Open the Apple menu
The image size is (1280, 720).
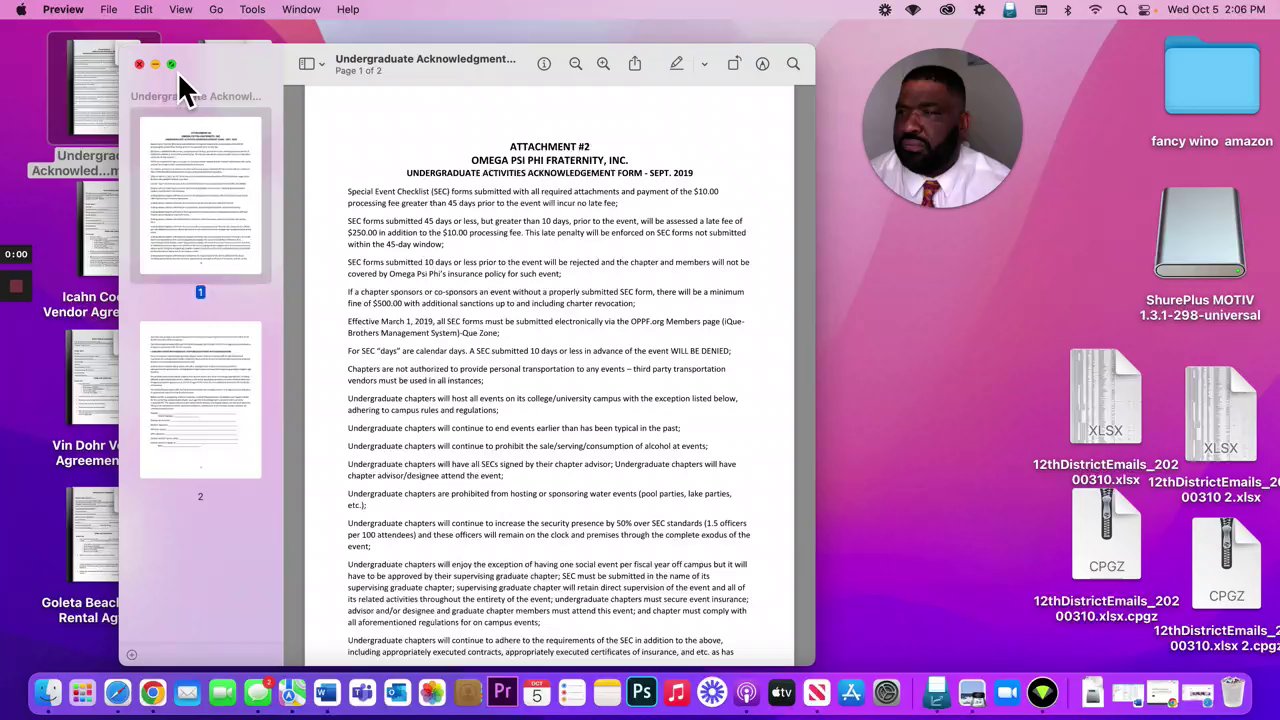(21, 10)
